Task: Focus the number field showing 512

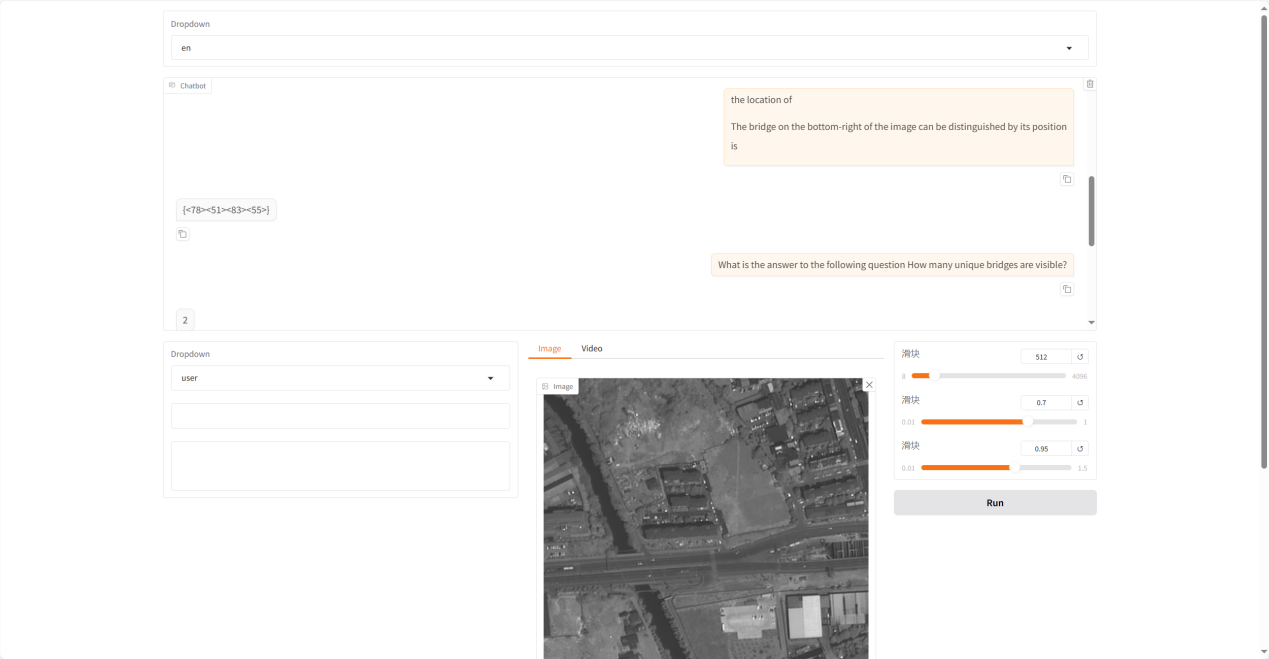Action: click(1046, 357)
